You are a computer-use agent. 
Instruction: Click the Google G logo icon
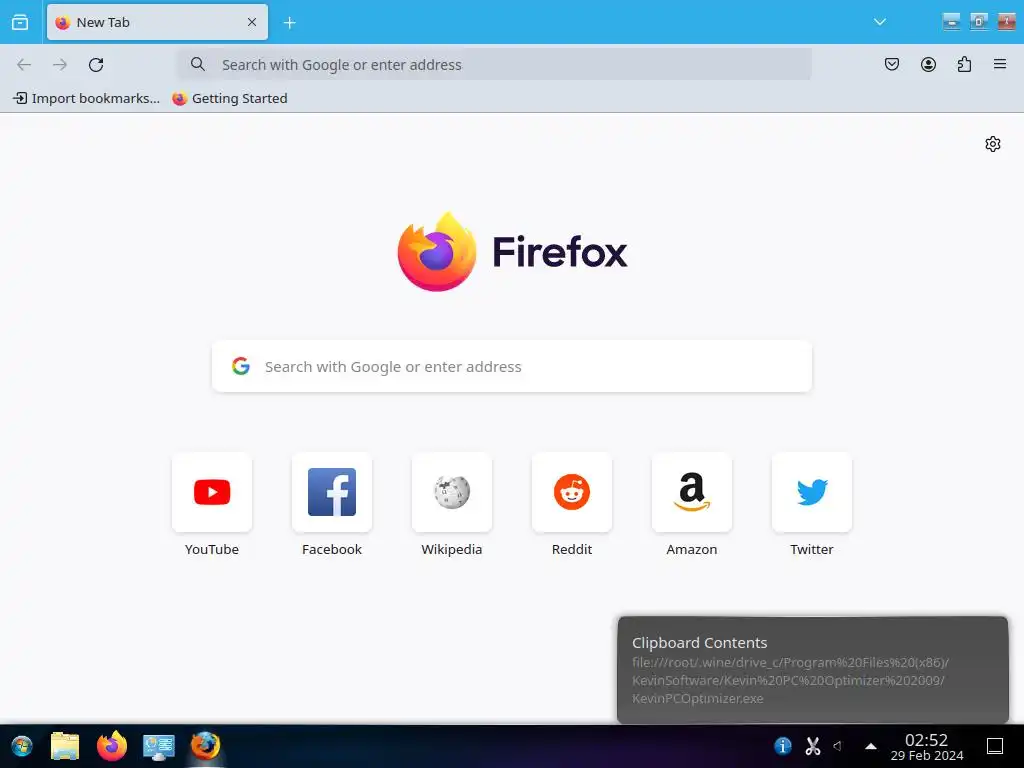pos(241,366)
